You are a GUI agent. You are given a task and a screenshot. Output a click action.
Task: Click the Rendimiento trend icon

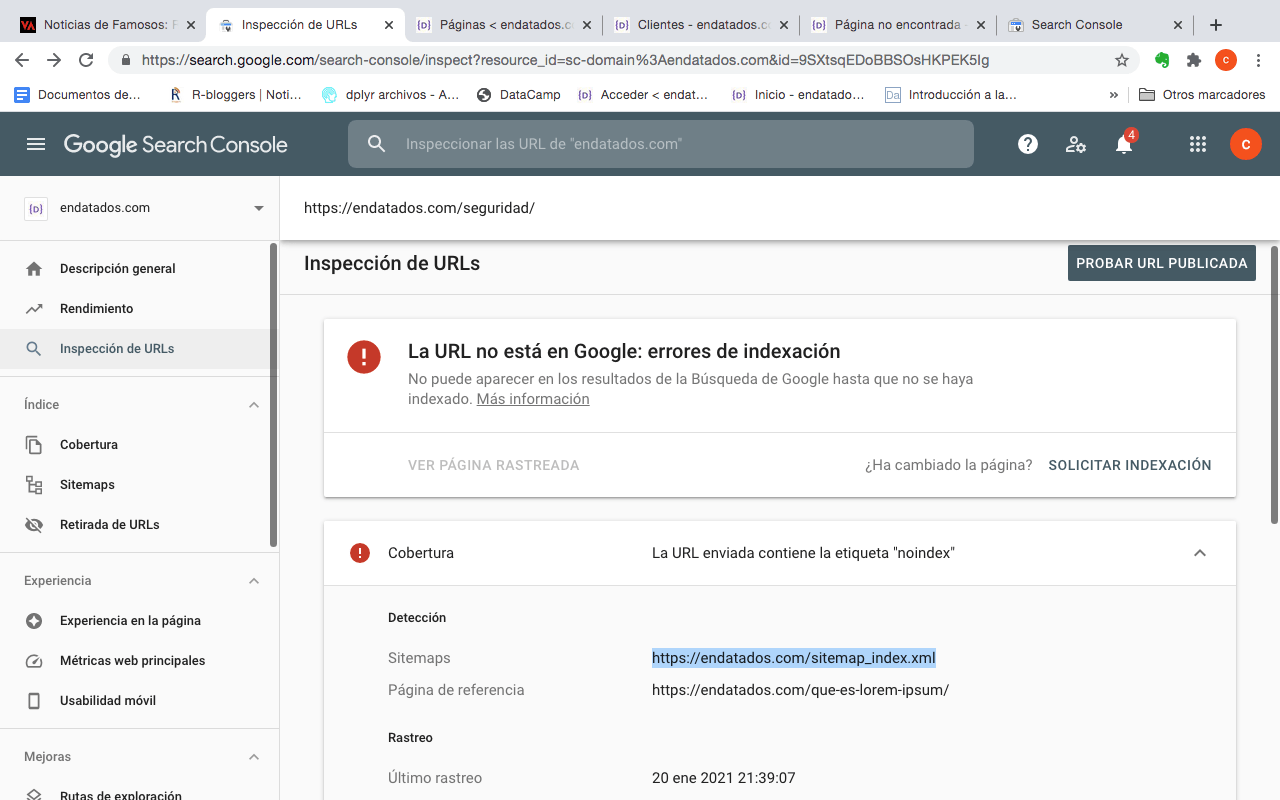point(34,309)
